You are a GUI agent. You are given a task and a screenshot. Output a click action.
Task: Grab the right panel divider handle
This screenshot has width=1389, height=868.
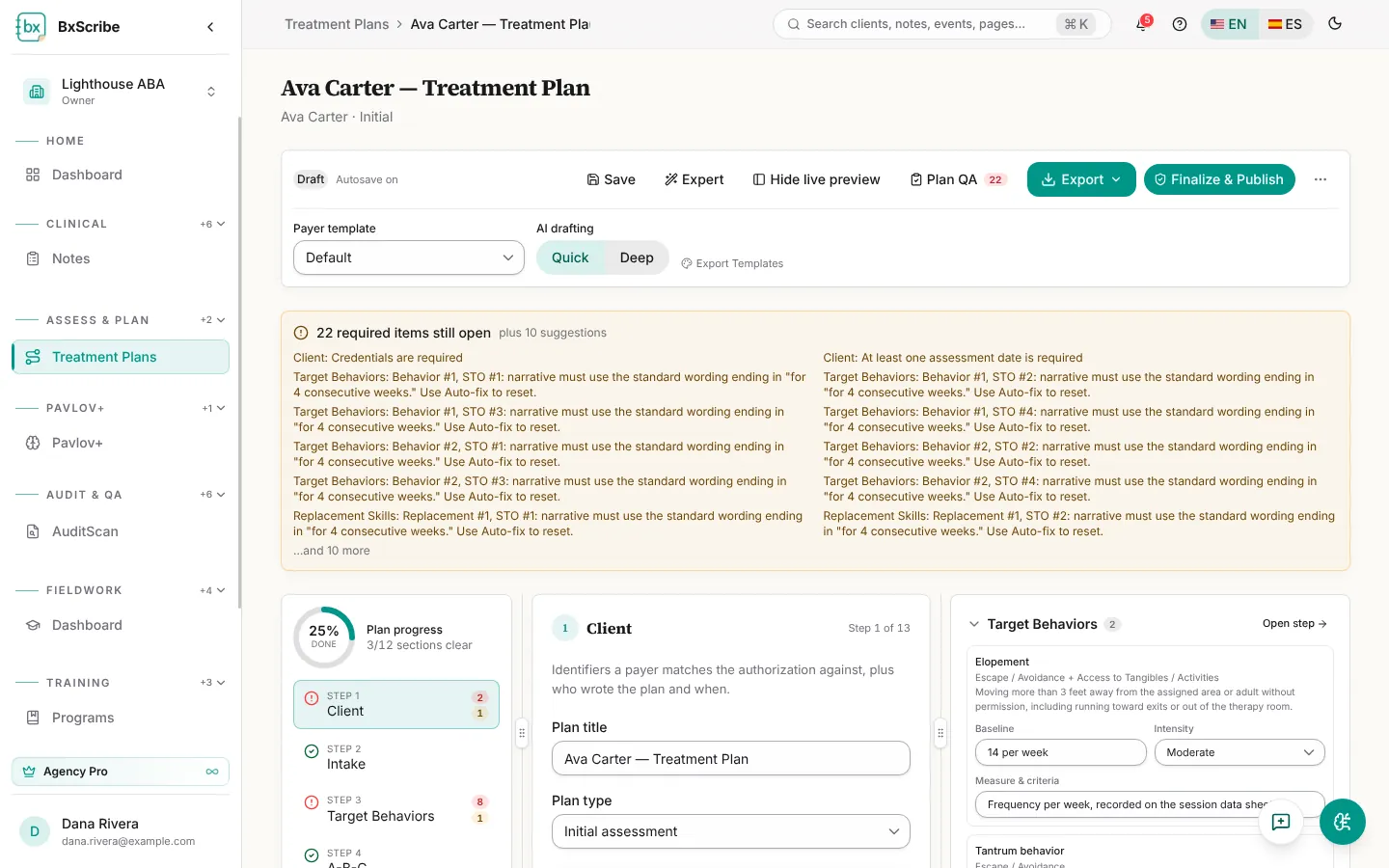940,733
